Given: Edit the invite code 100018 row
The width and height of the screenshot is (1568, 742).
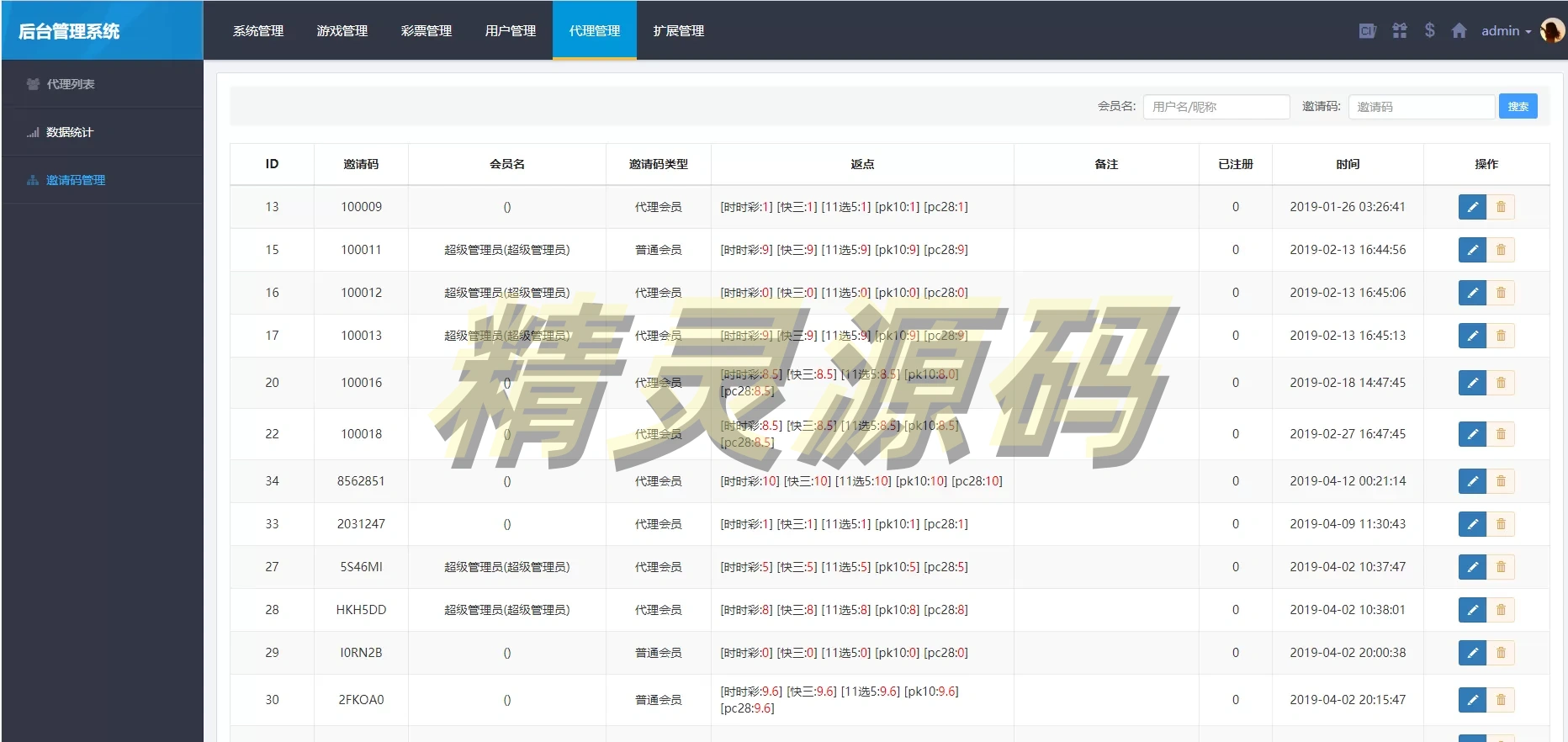Looking at the screenshot, I should tap(1472, 434).
